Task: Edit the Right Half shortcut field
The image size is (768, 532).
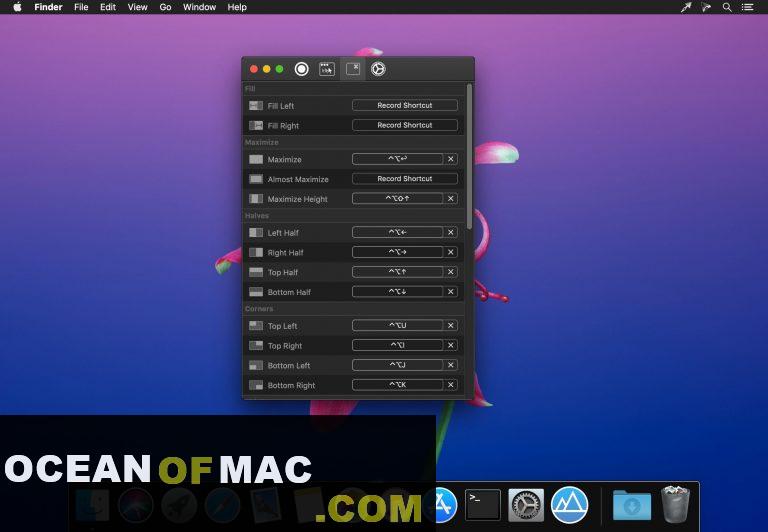Action: (398, 252)
